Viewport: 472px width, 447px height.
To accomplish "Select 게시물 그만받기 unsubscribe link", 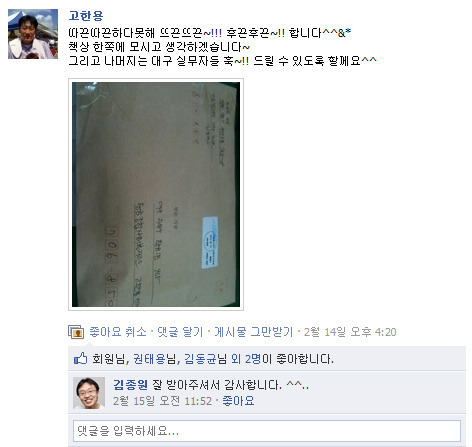I will point(254,332).
